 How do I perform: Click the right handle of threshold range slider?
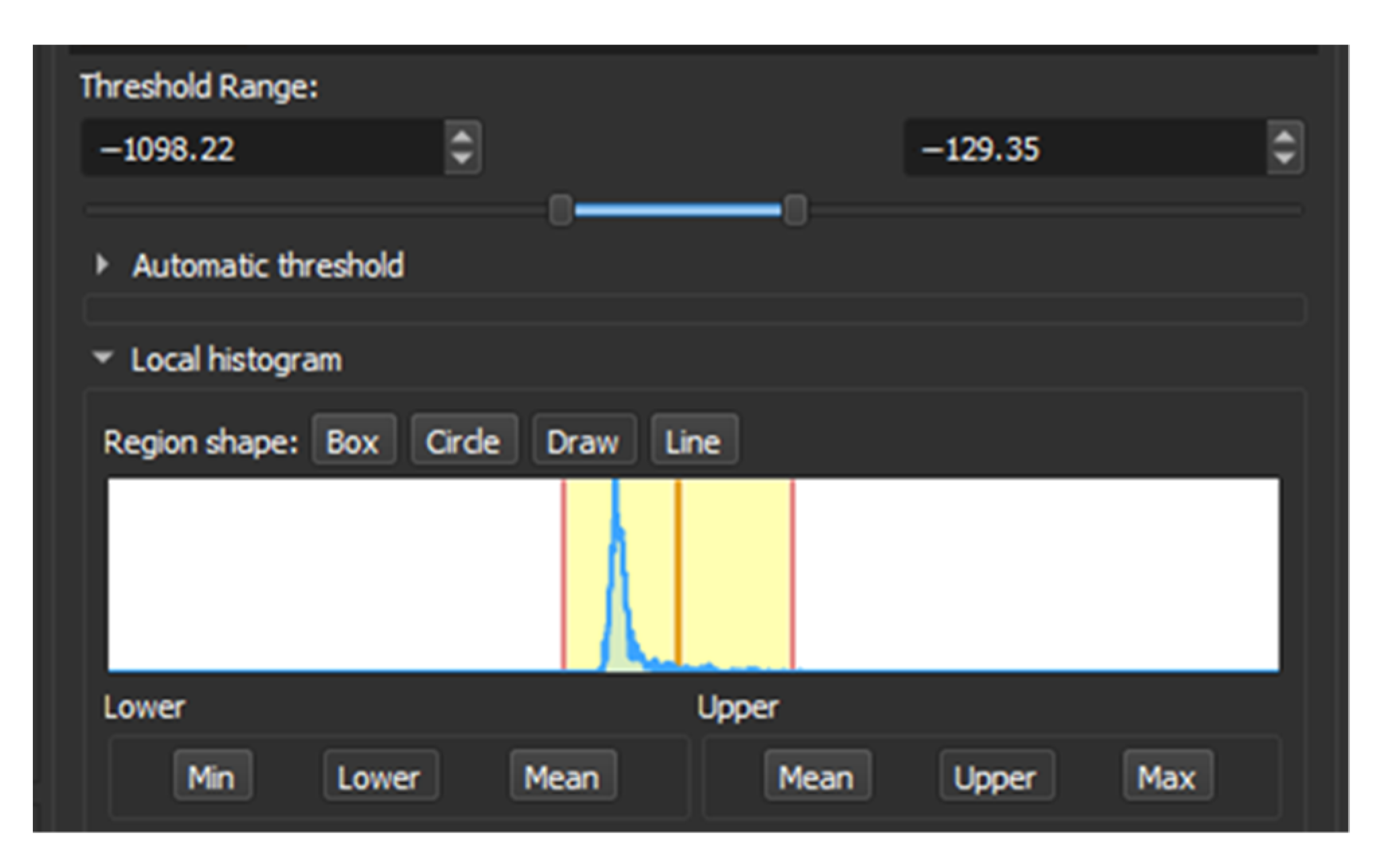point(795,210)
